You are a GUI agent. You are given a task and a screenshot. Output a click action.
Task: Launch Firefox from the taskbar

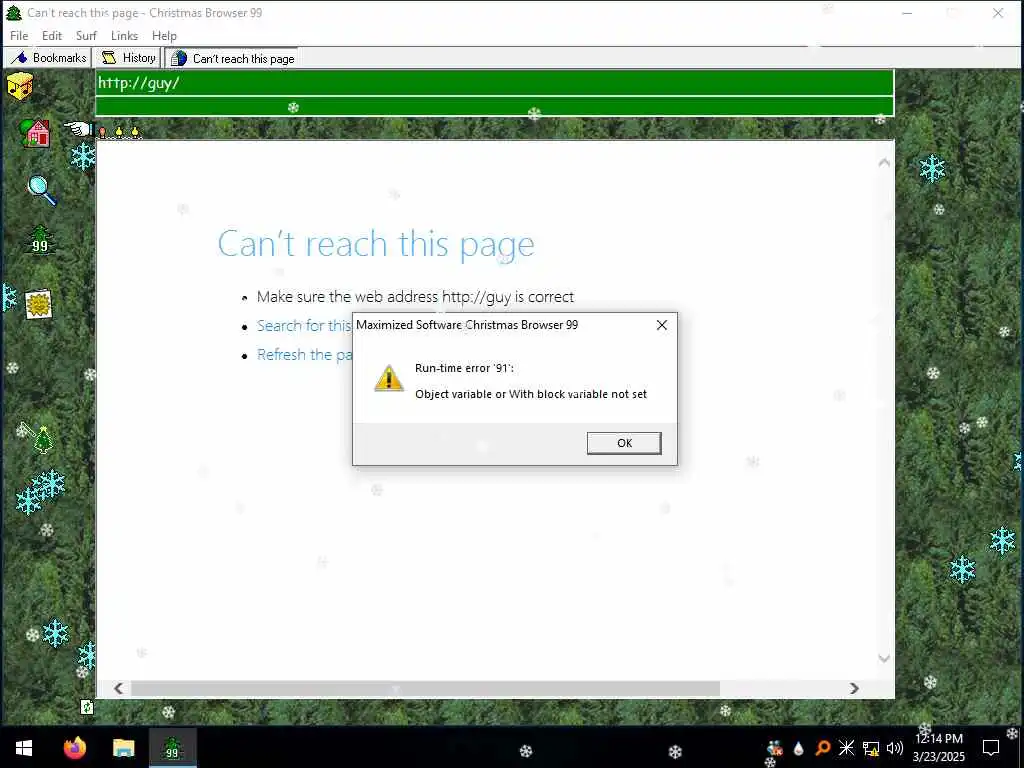[x=74, y=748]
